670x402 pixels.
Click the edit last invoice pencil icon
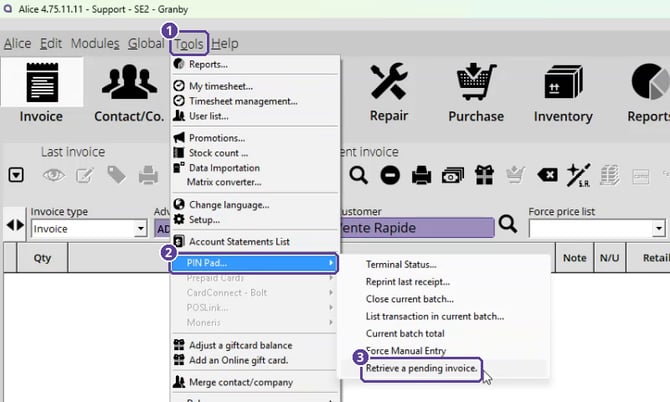(85, 175)
